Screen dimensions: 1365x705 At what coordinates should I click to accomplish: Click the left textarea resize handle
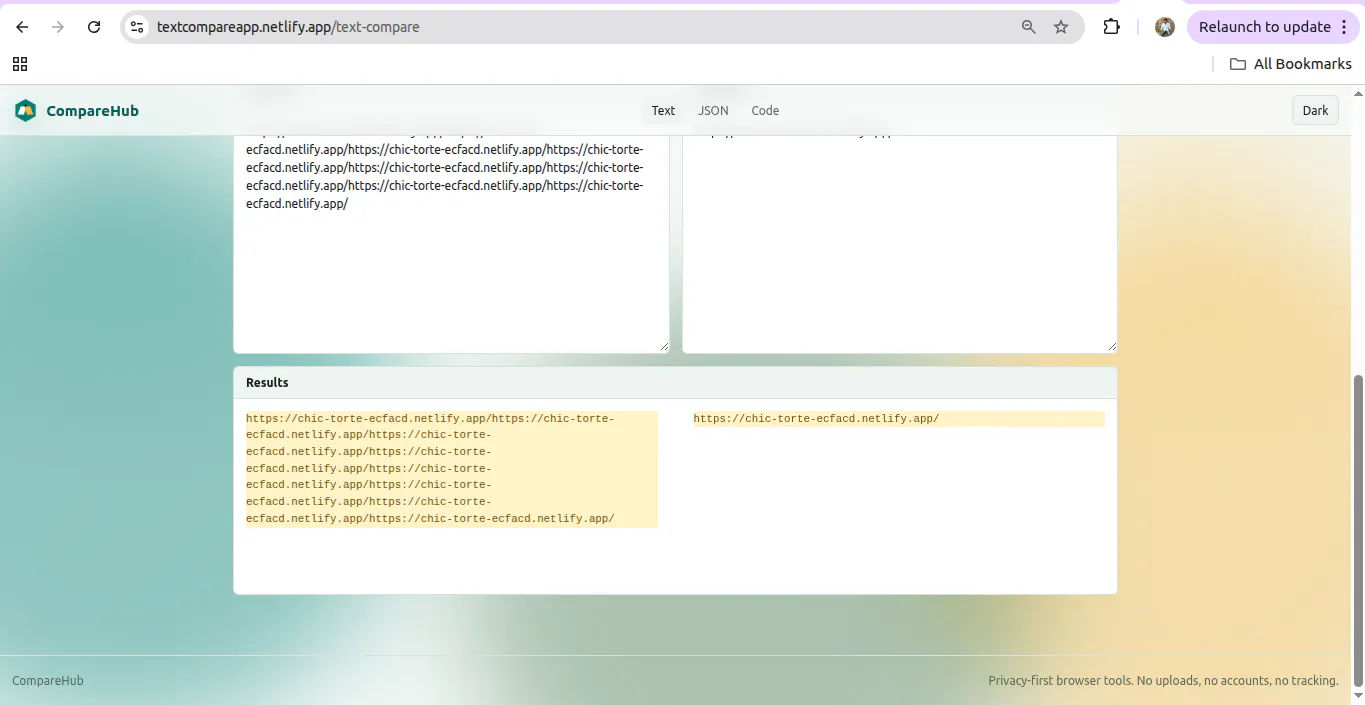coord(664,347)
